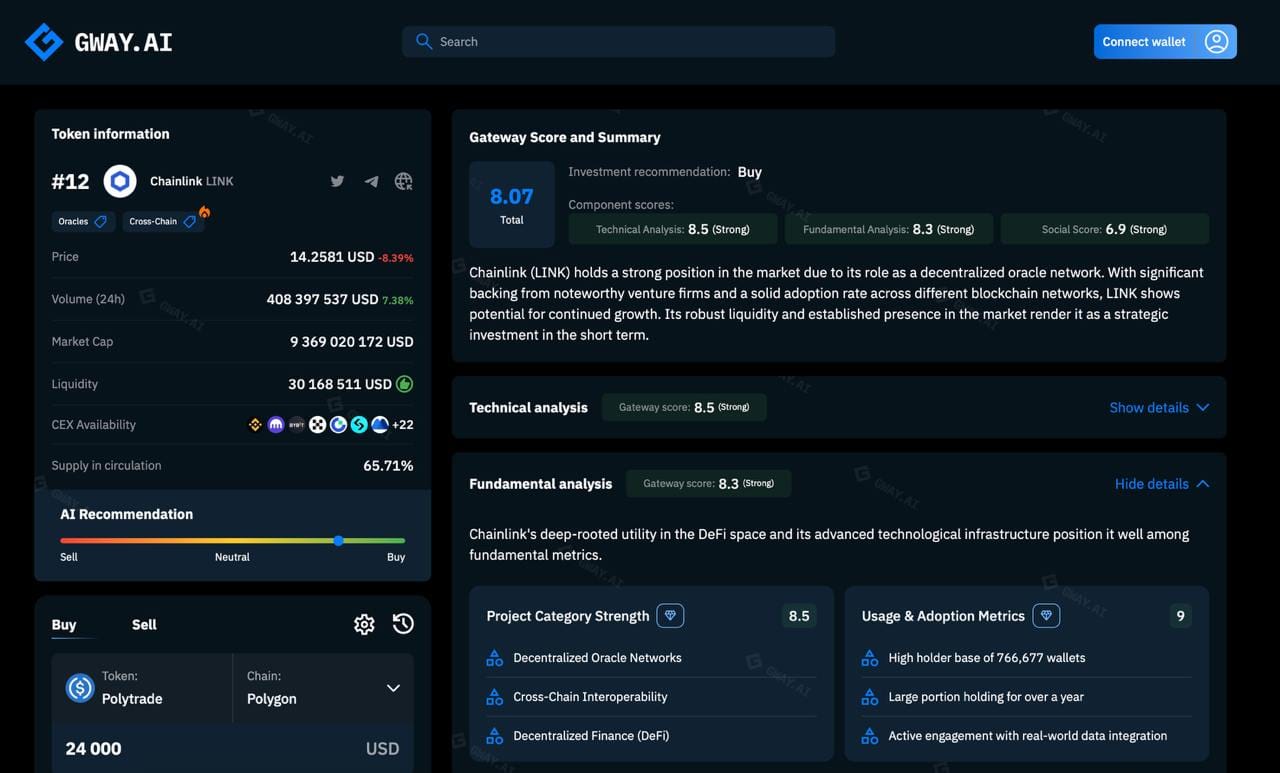
Task: Click icon beside Large portion holding item
Action: tap(870, 697)
